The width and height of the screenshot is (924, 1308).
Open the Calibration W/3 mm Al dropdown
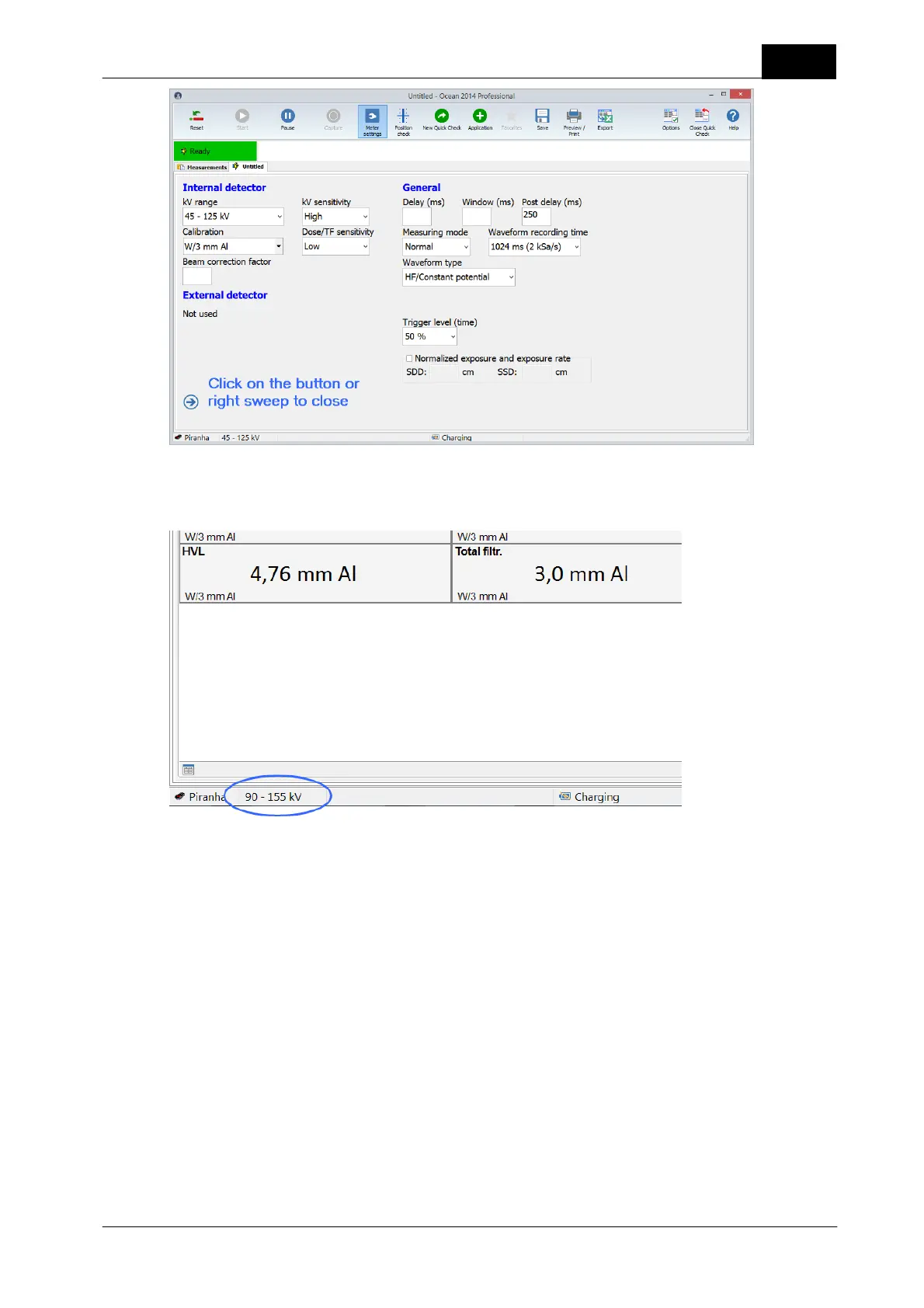click(233, 246)
